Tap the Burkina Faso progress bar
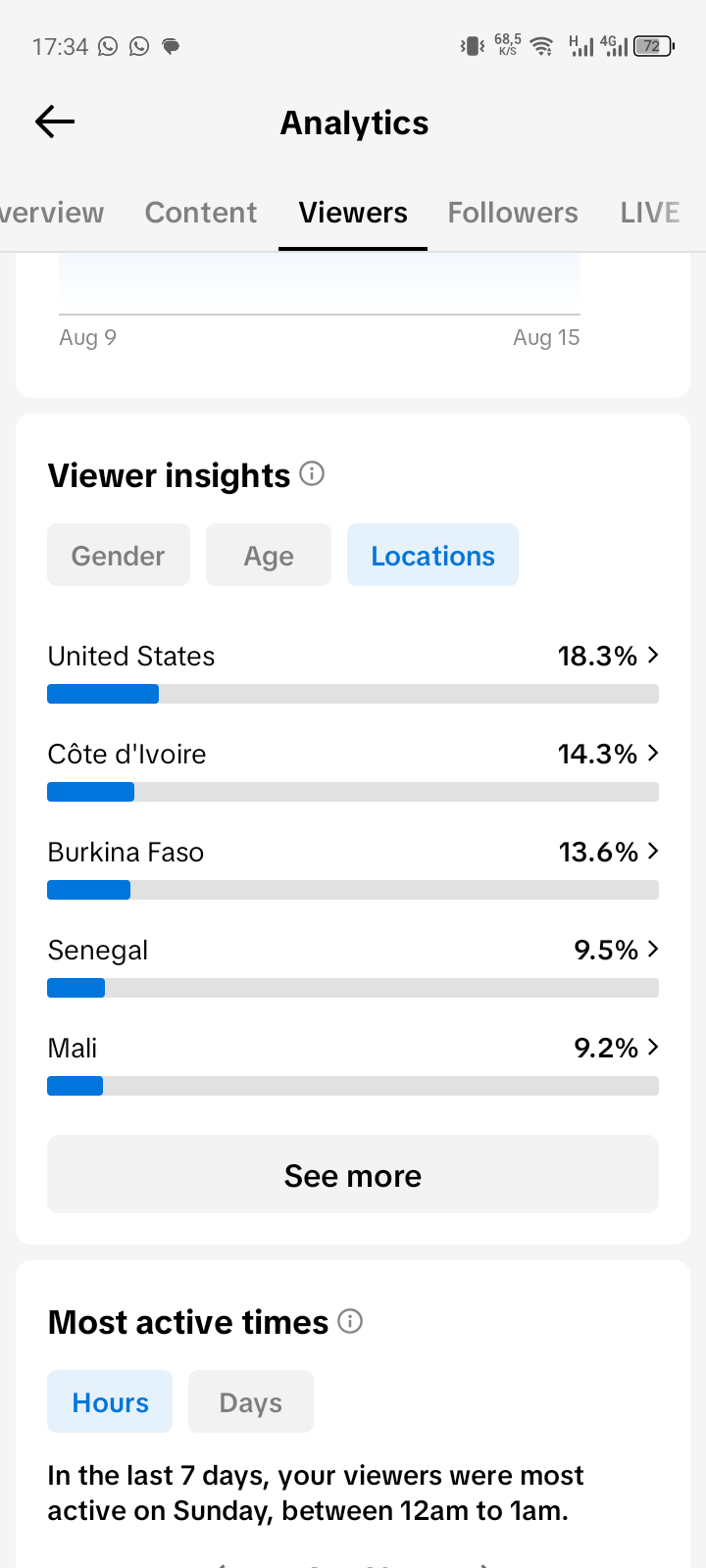706x1568 pixels. tap(353, 890)
